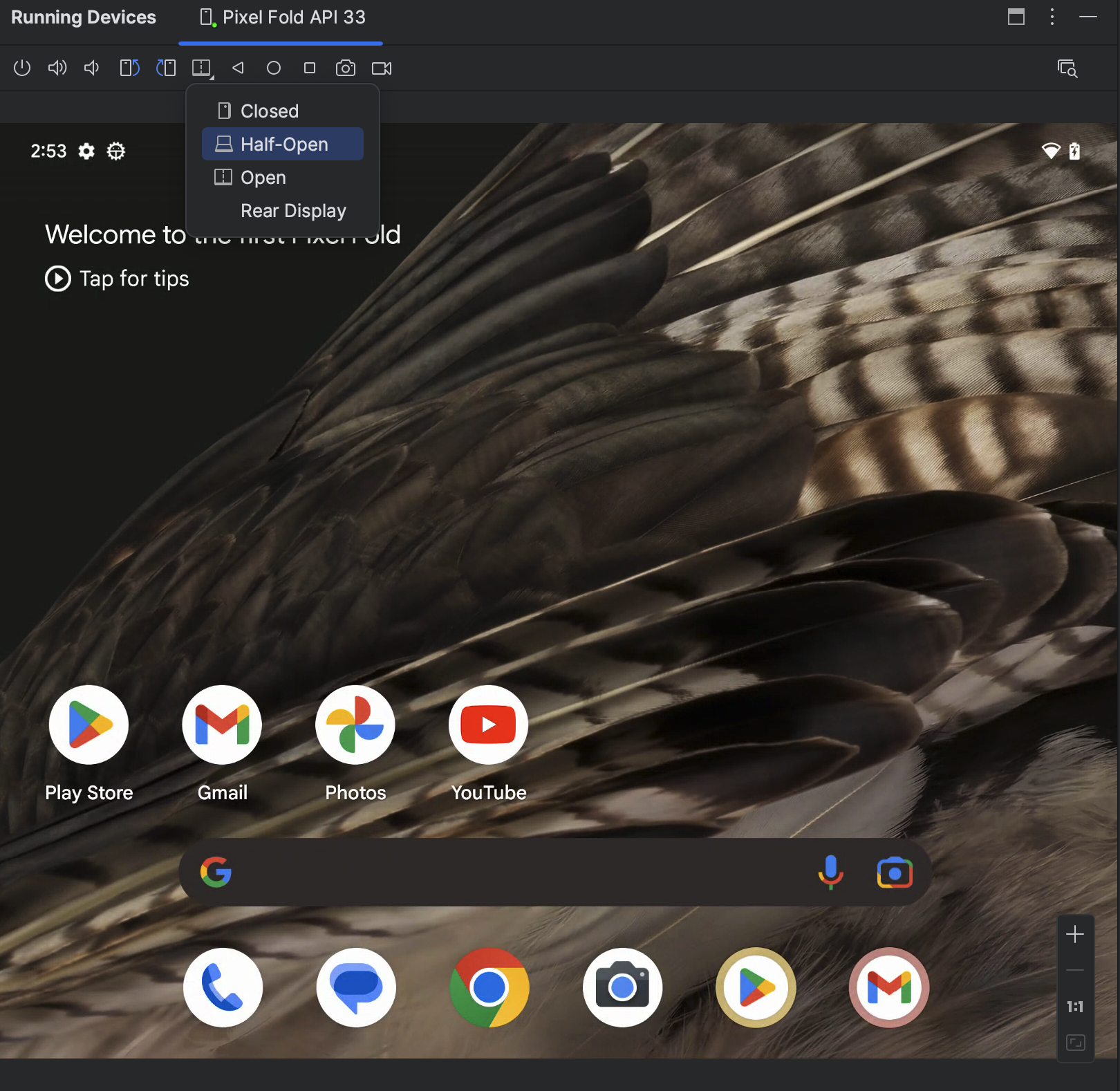
Task: Rotate the device right
Action: 166,68
